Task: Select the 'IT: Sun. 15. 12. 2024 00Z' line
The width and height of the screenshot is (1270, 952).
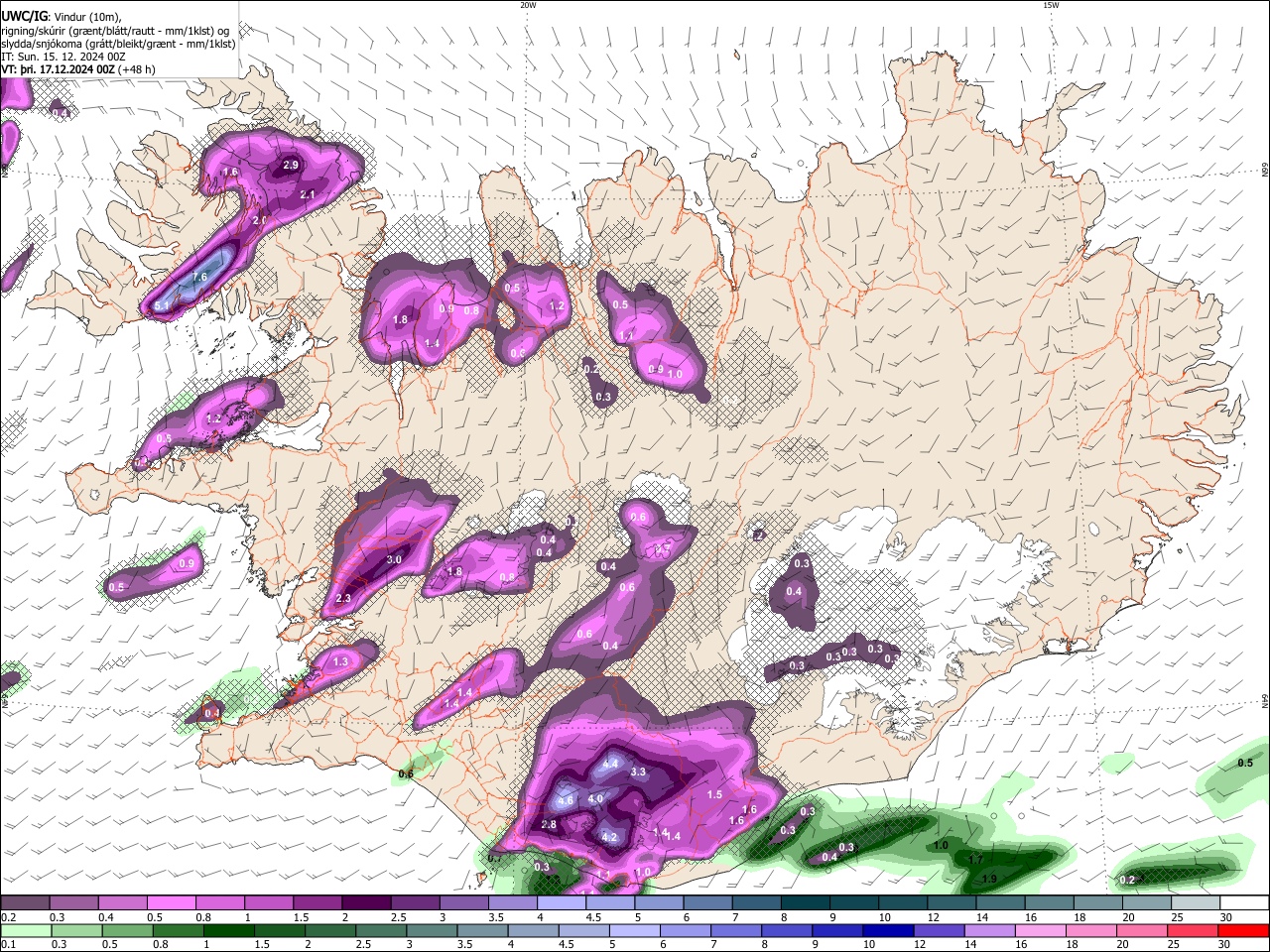Action: (x=63, y=57)
